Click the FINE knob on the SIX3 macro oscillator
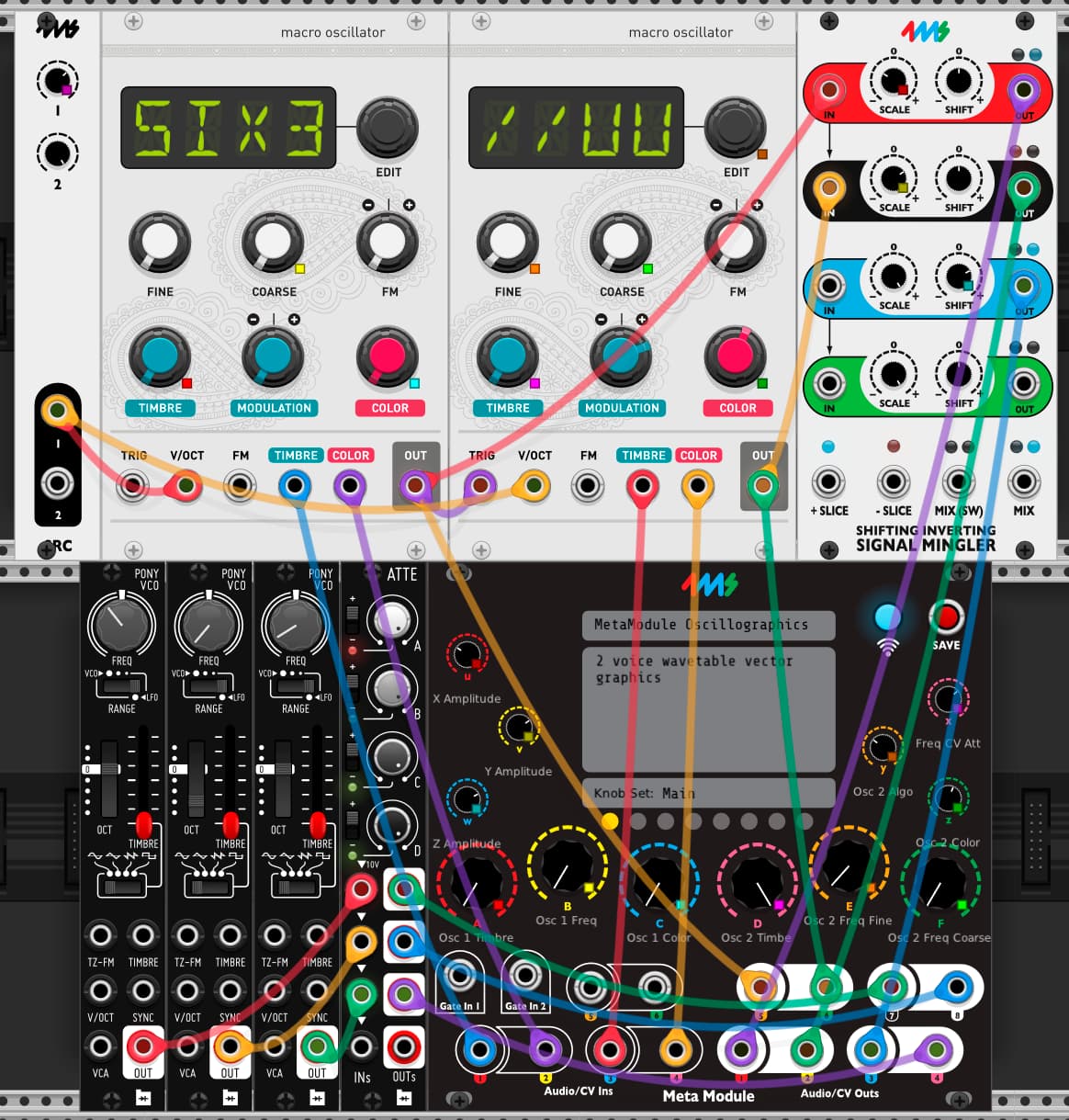 (160, 243)
